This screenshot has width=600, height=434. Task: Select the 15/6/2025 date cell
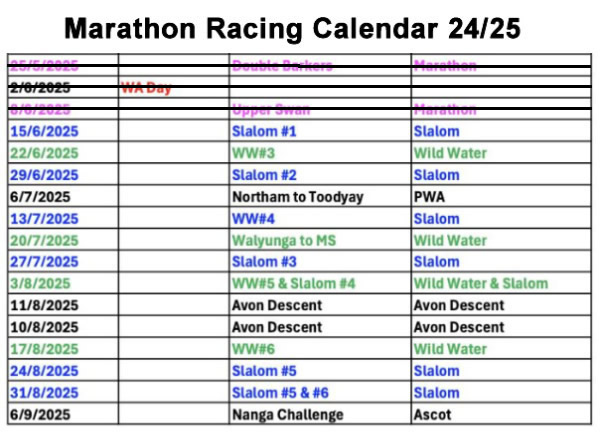[43, 131]
